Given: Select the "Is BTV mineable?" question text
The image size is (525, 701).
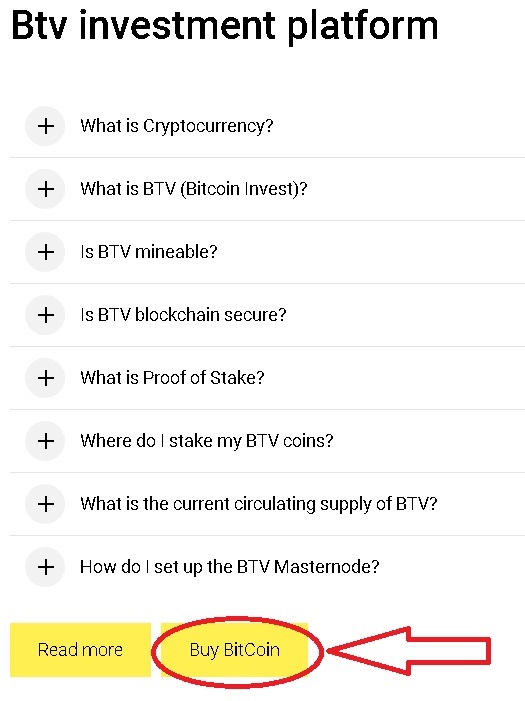Looking at the screenshot, I should tap(148, 252).
